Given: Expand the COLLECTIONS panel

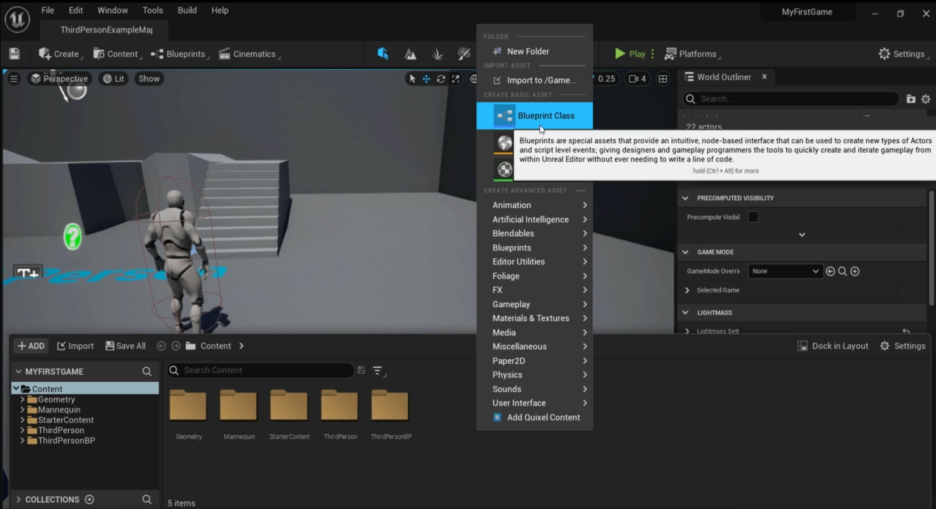Looking at the screenshot, I should point(19,499).
